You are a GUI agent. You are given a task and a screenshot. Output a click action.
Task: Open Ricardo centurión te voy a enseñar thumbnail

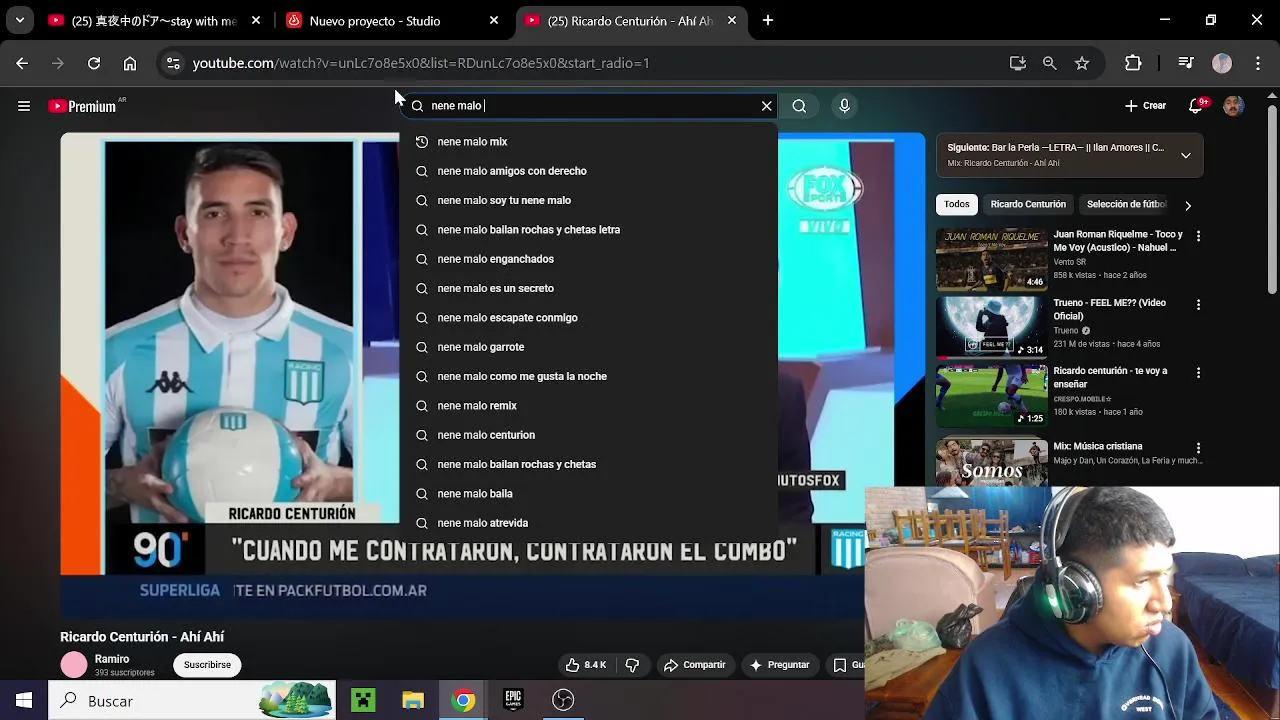[991, 395]
